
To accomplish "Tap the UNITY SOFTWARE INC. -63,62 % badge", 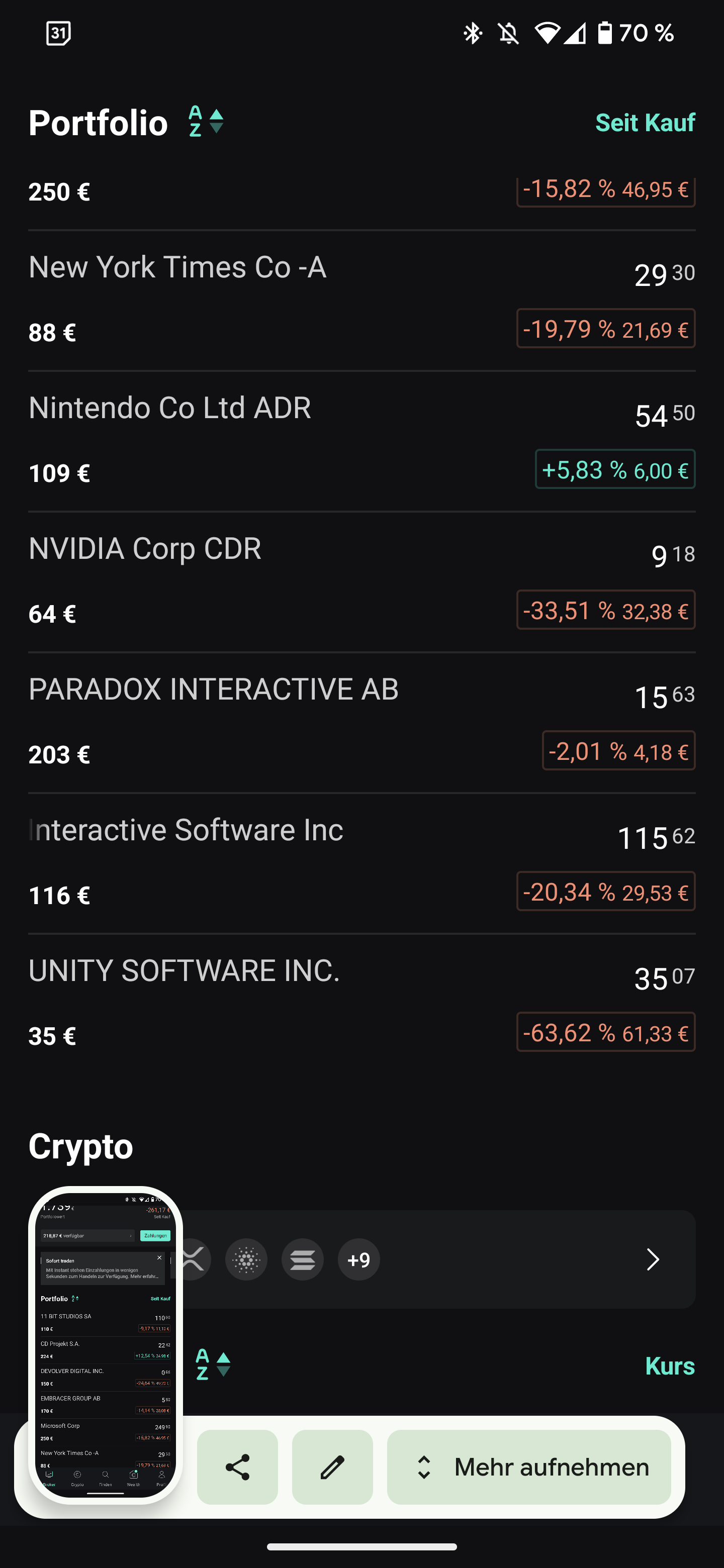I will [x=606, y=1032].
